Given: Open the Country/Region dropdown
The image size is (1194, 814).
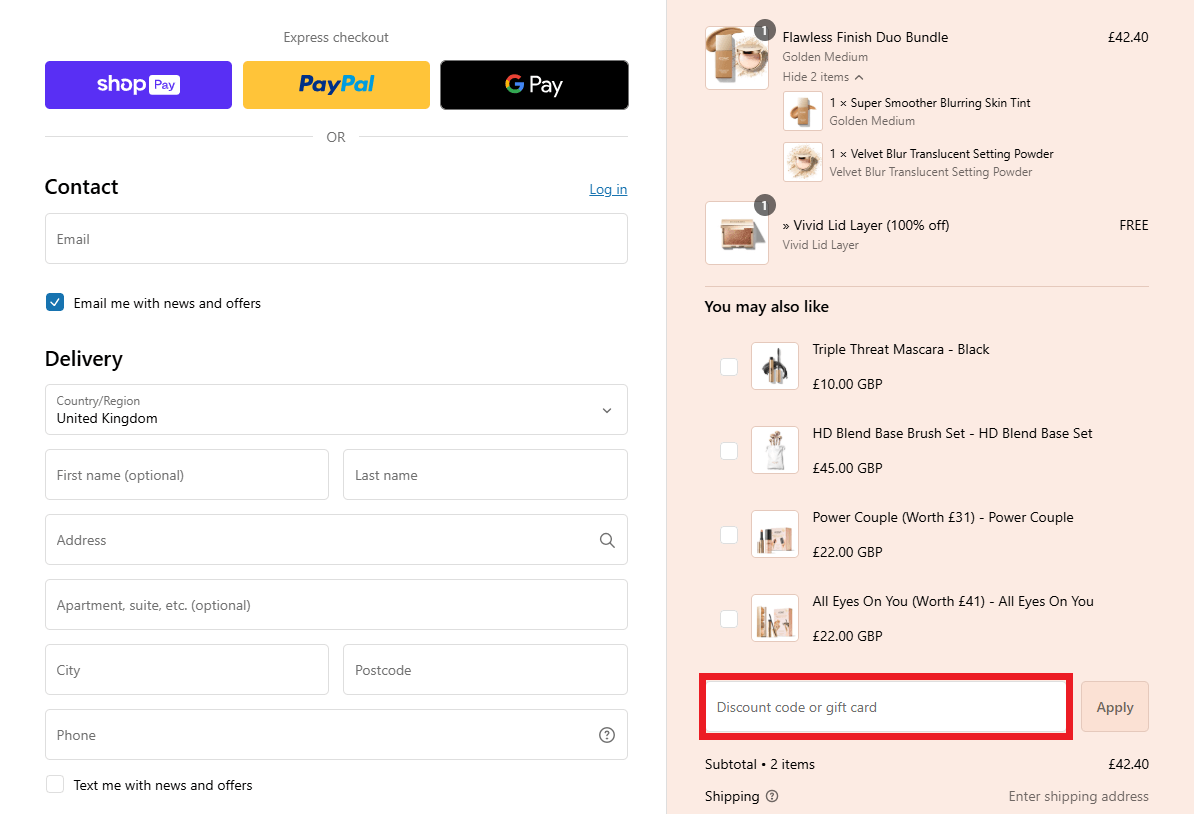Looking at the screenshot, I should pyautogui.click(x=336, y=410).
